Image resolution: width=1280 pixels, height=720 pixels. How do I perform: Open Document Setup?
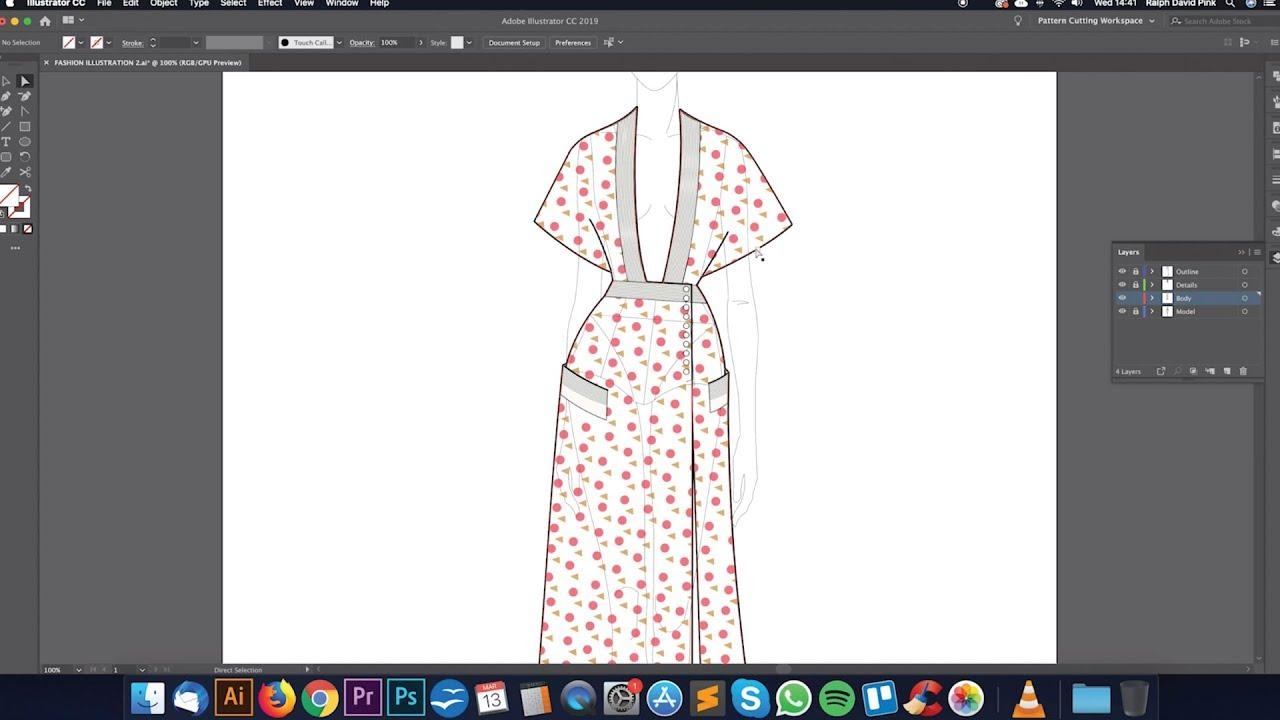pos(513,42)
